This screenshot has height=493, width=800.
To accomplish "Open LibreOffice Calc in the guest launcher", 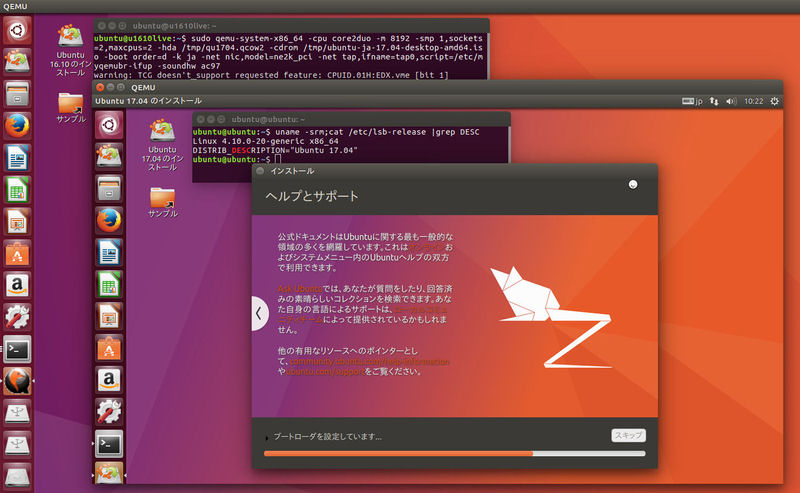I will click(109, 285).
